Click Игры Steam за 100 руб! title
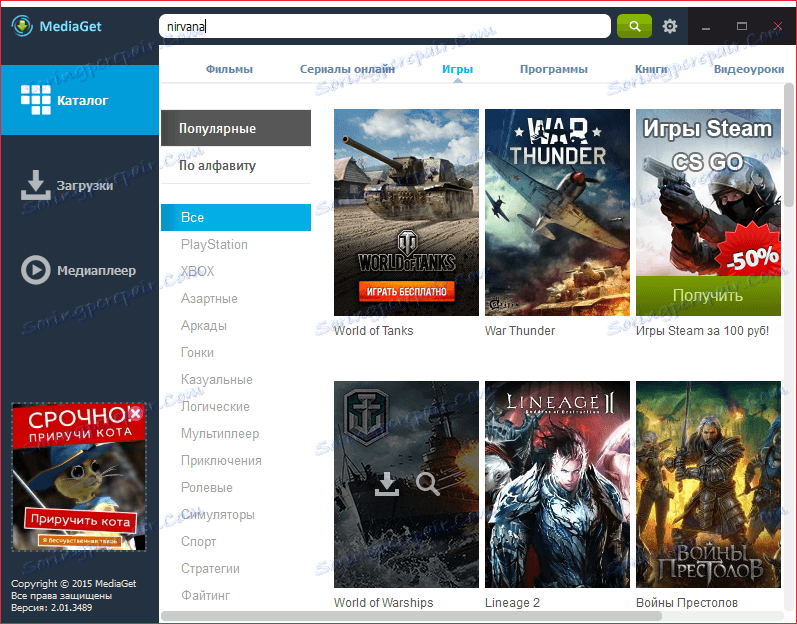This screenshot has width=797, height=624. 702,331
